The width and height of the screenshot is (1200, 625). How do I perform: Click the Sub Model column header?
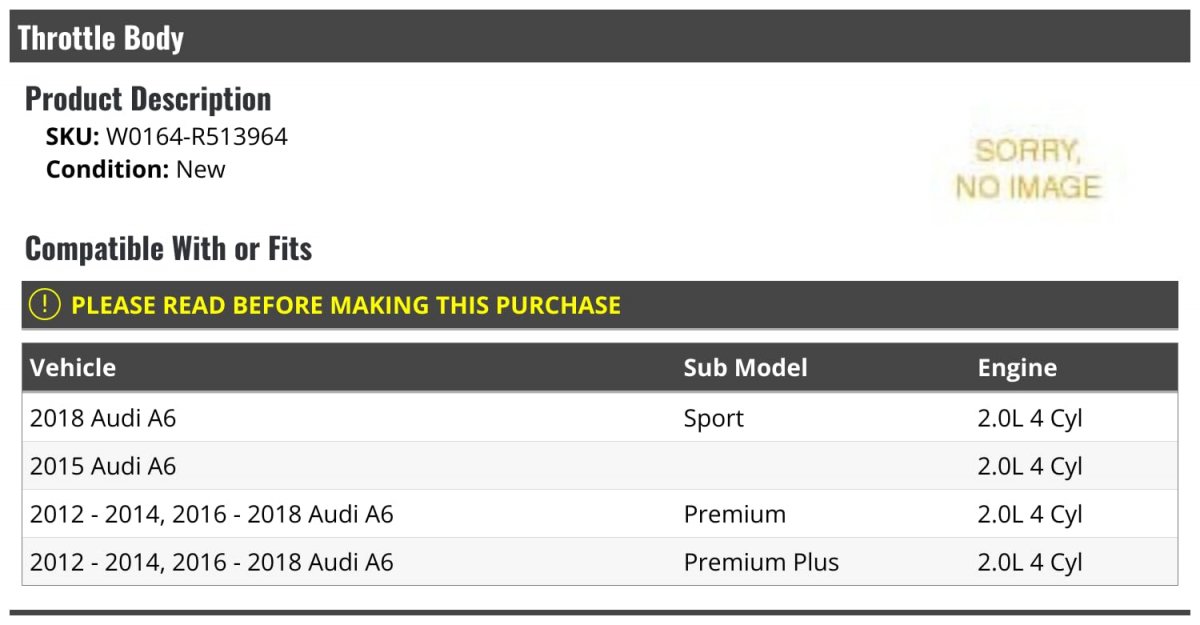point(745,367)
